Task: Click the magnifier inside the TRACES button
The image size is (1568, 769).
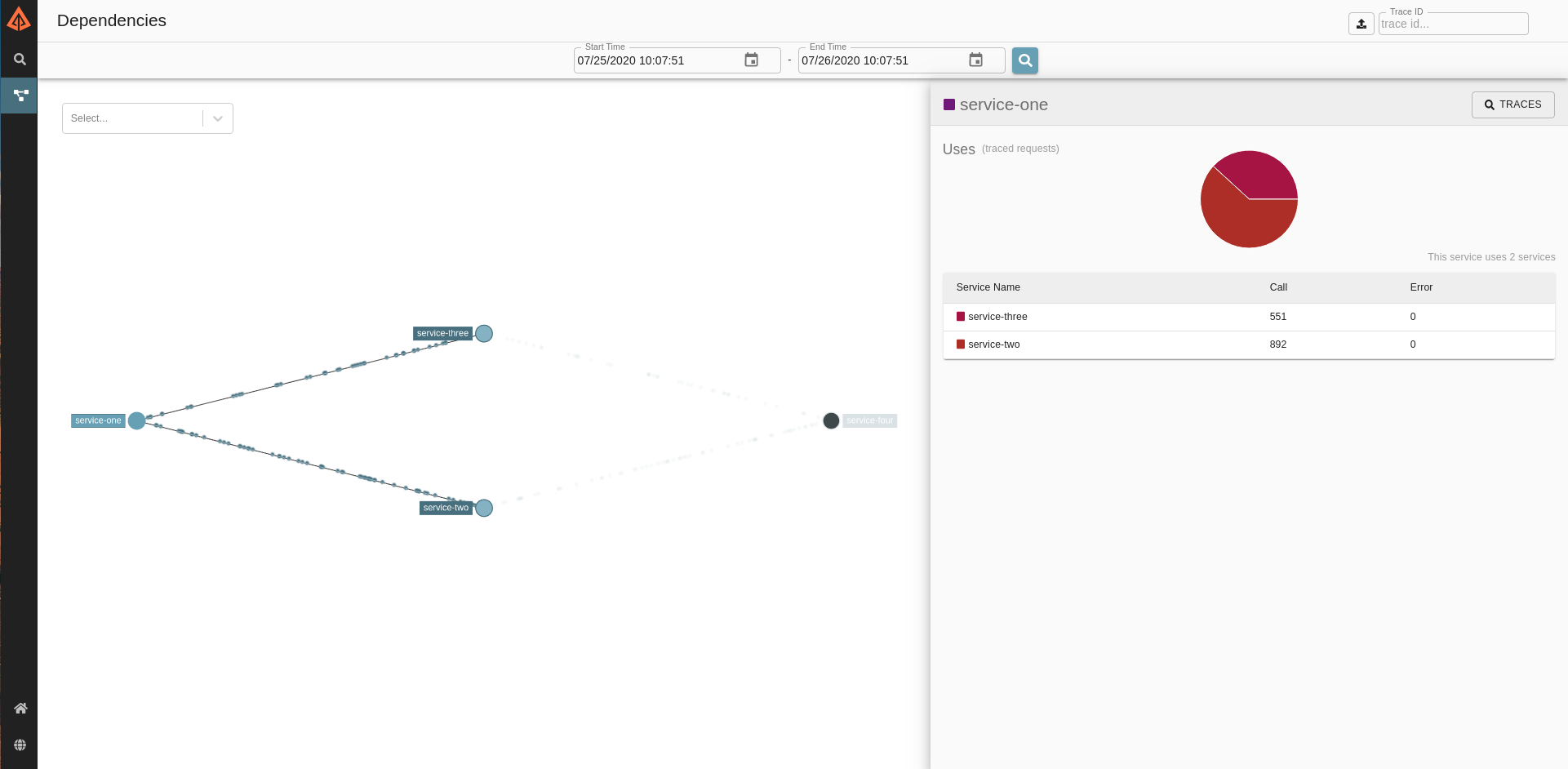Action: point(1488,104)
